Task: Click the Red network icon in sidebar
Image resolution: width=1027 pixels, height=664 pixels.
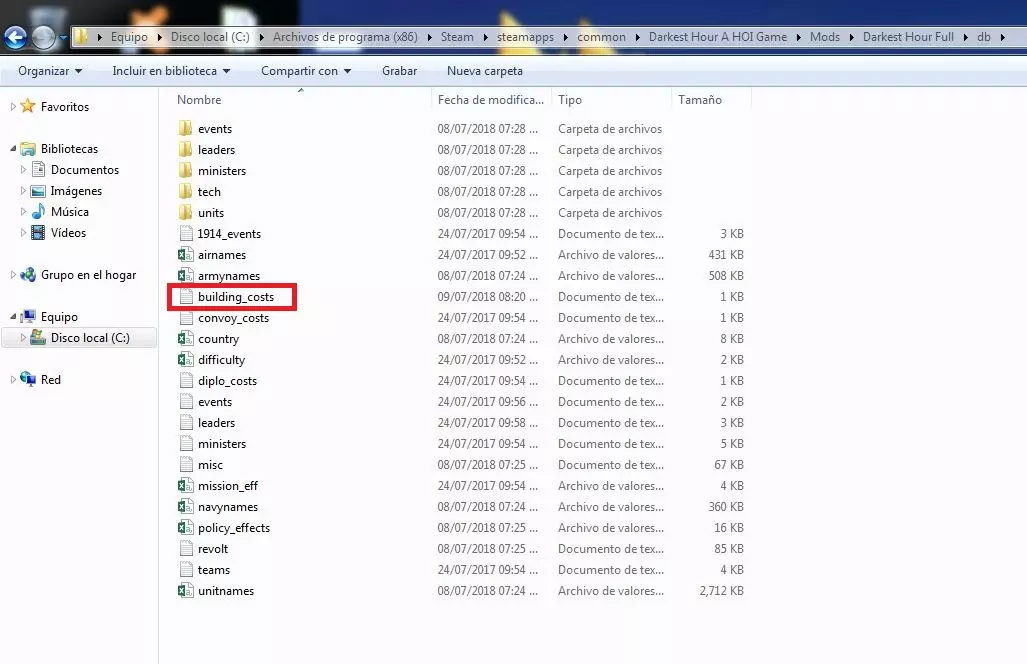Action: 28,379
